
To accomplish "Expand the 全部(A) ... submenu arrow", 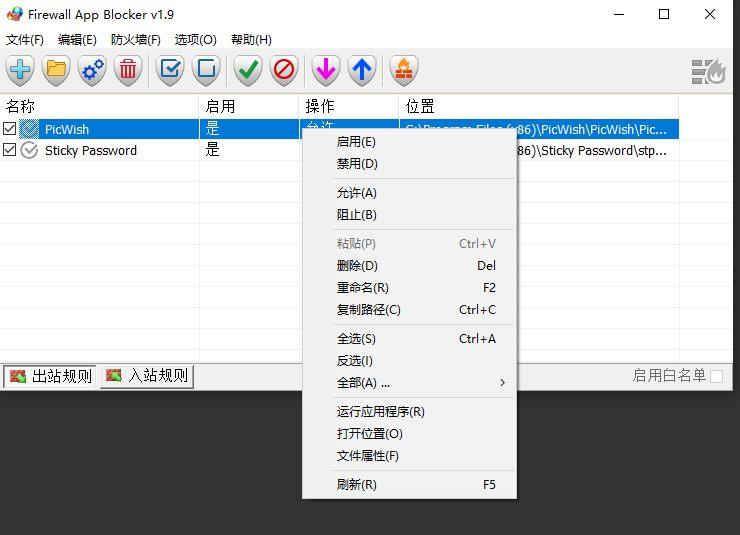I will click(503, 383).
